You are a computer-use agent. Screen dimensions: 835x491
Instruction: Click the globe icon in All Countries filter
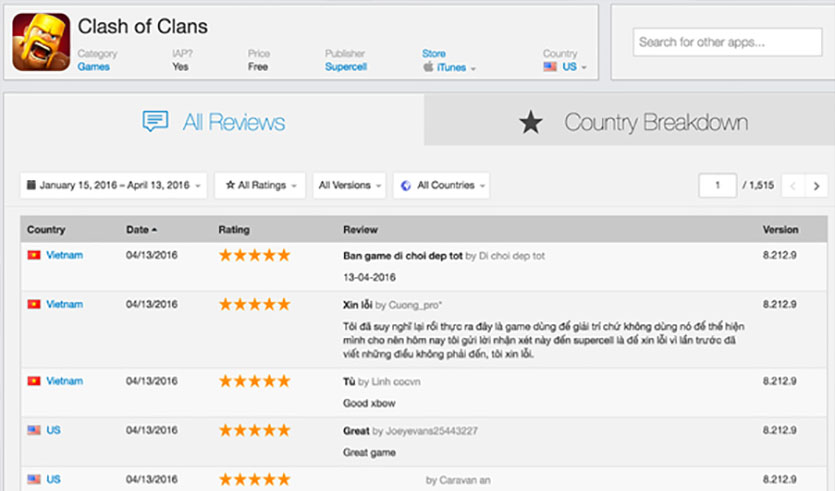pos(406,185)
